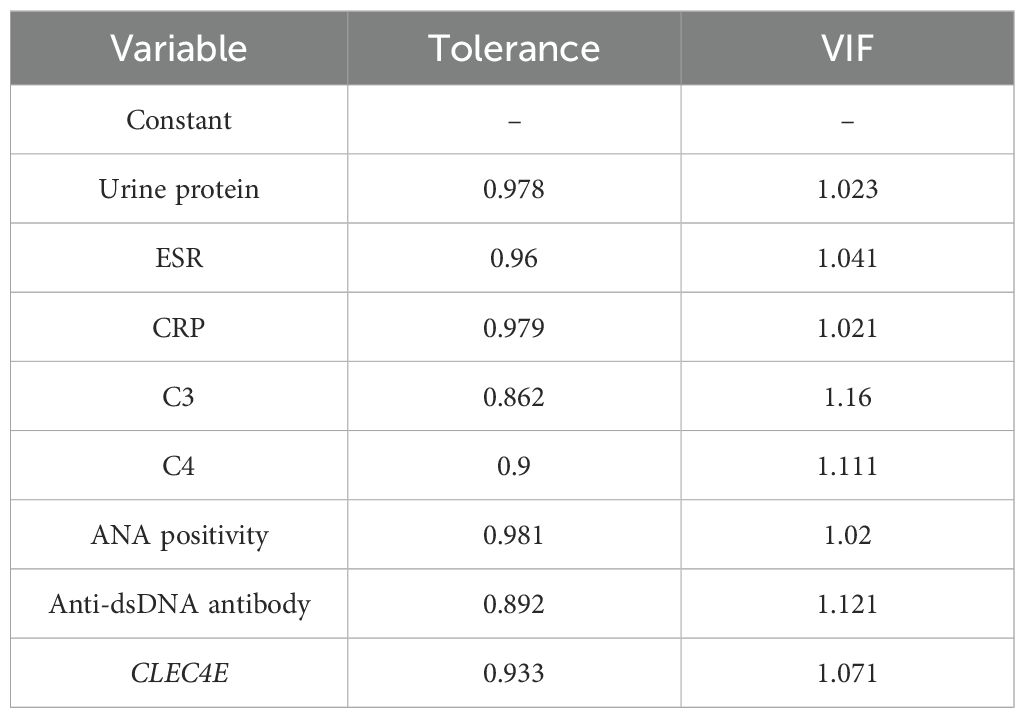Click the Variable column header
The width and height of the screenshot is (1025, 718).
pos(179,48)
